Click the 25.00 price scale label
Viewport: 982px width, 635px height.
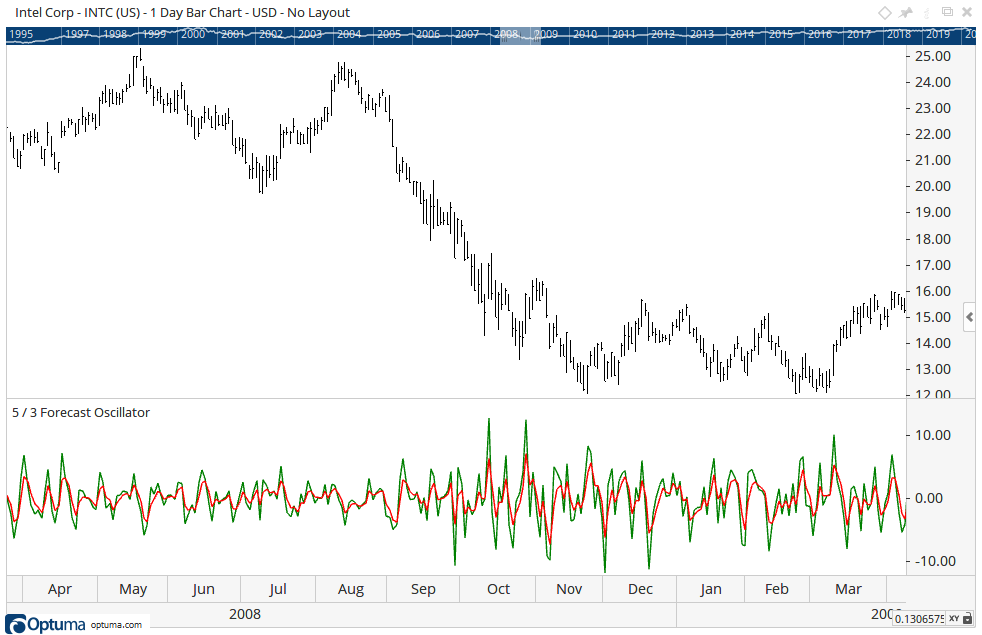pos(933,56)
